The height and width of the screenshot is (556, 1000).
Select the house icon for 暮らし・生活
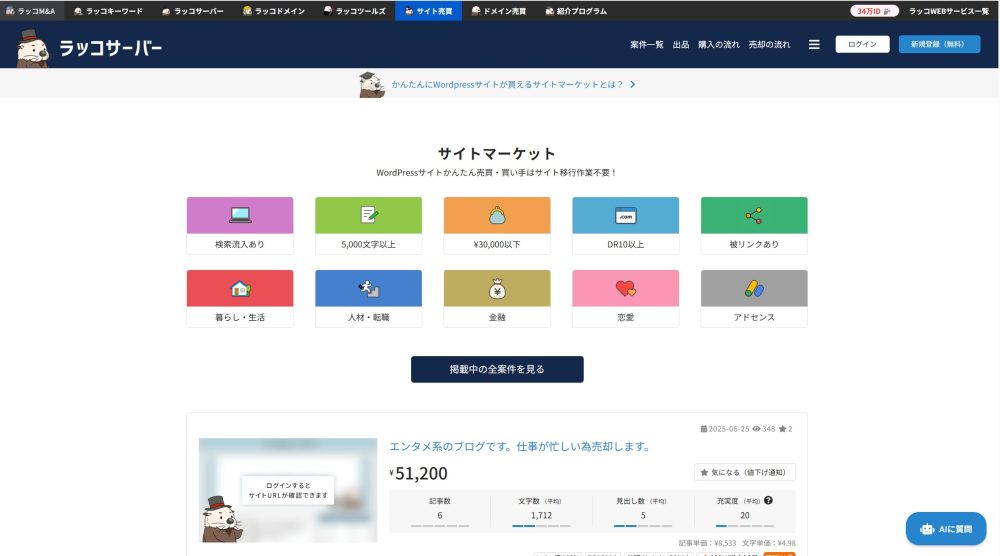[x=240, y=288]
